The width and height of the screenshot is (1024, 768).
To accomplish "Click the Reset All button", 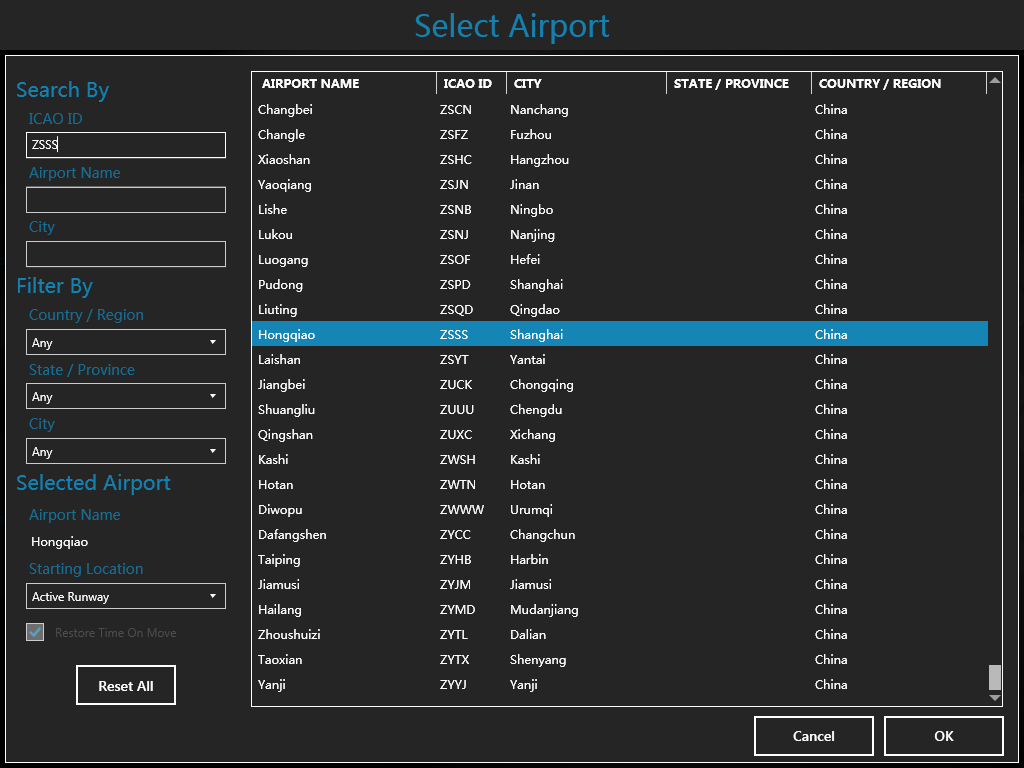I will [x=126, y=686].
